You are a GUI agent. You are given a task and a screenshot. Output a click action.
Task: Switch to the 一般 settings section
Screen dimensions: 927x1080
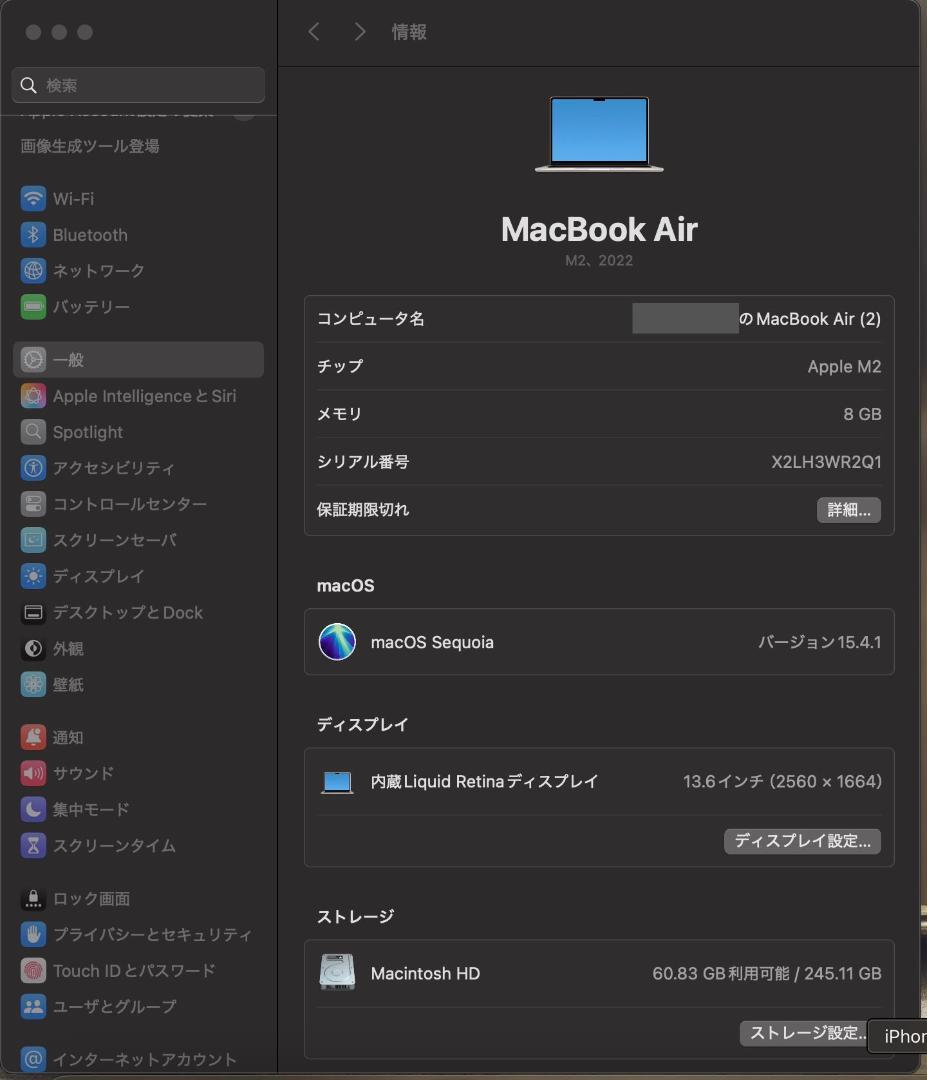[100, 360]
